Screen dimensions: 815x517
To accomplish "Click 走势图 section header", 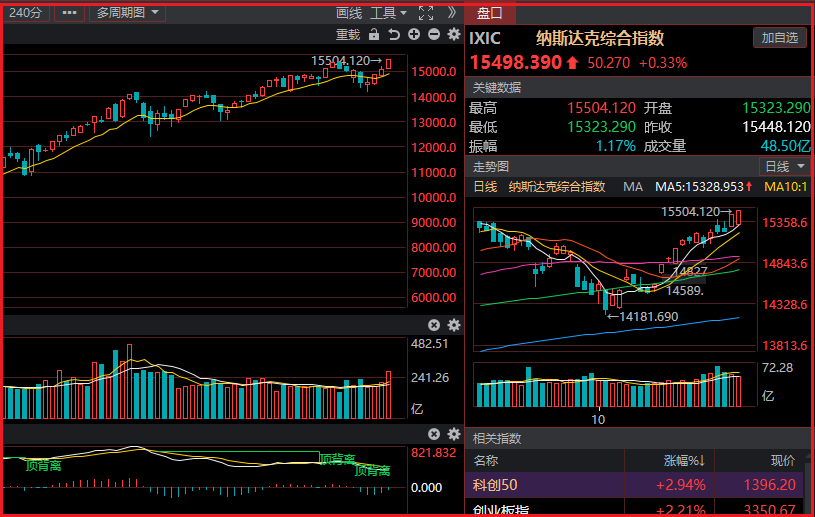I will [x=491, y=167].
